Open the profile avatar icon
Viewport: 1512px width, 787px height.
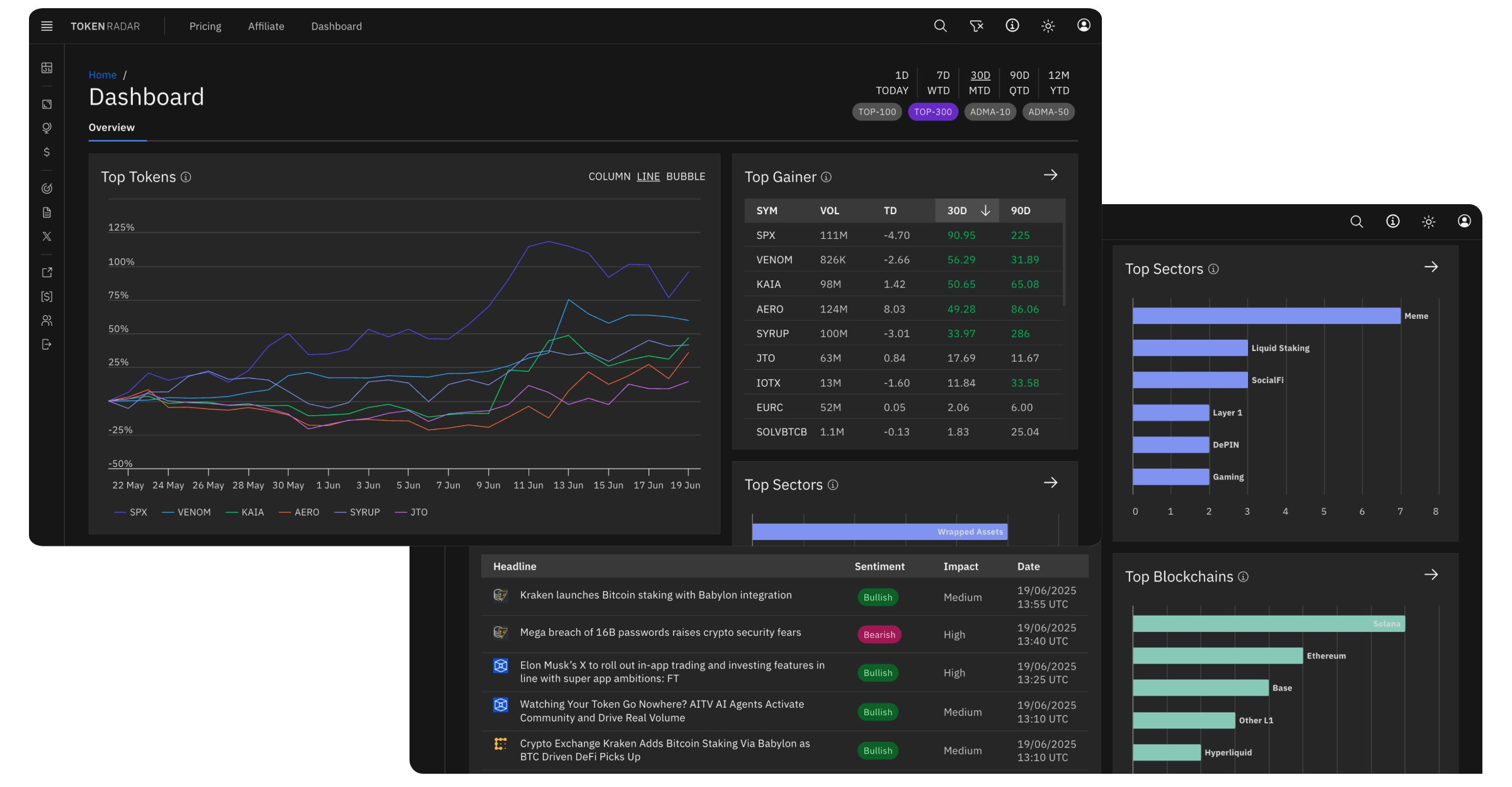1083,26
